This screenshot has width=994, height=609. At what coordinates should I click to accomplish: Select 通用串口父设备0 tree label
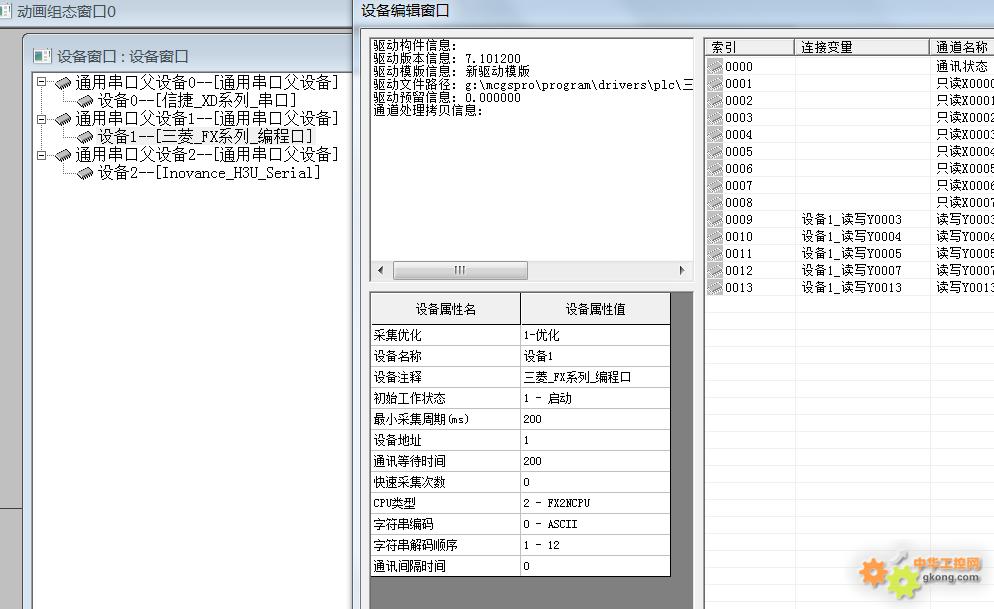(x=207, y=82)
